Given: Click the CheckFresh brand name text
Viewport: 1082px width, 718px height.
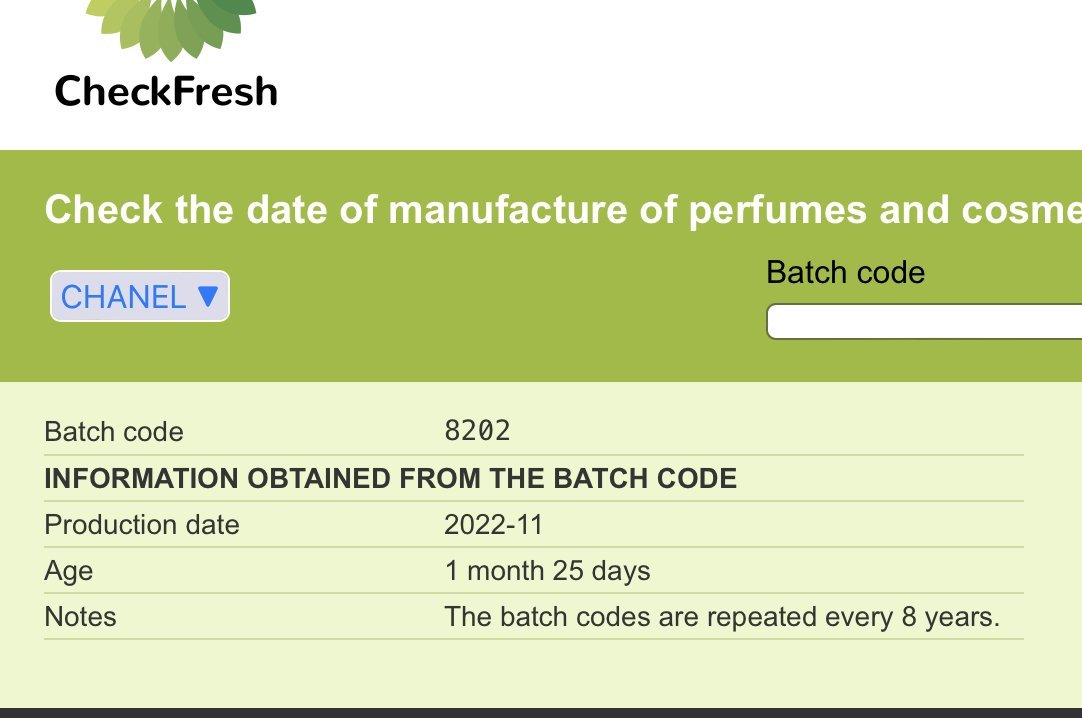Looking at the screenshot, I should pyautogui.click(x=166, y=92).
